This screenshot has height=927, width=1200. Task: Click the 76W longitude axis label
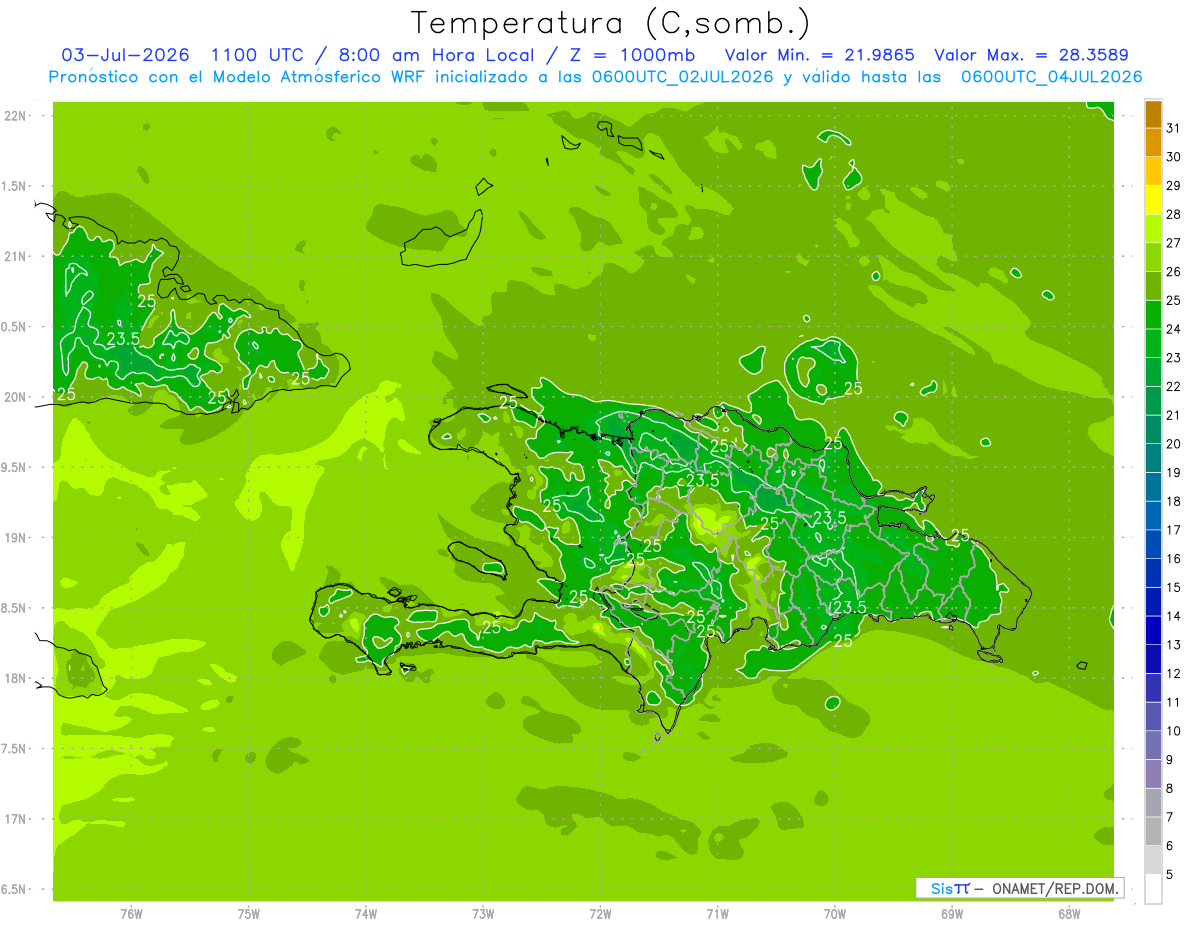pyautogui.click(x=131, y=913)
